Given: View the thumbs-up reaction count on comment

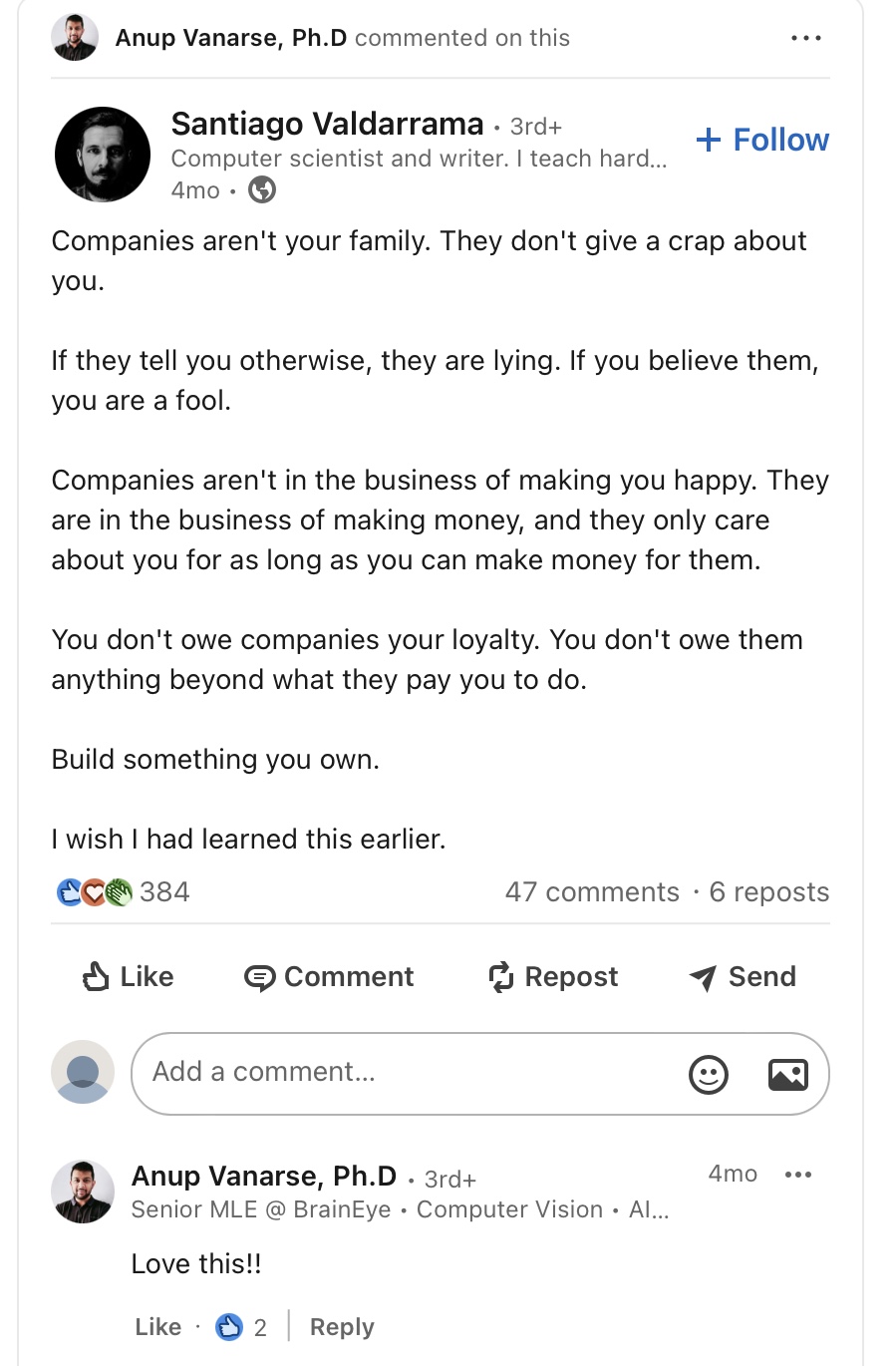Looking at the screenshot, I should tap(242, 1327).
